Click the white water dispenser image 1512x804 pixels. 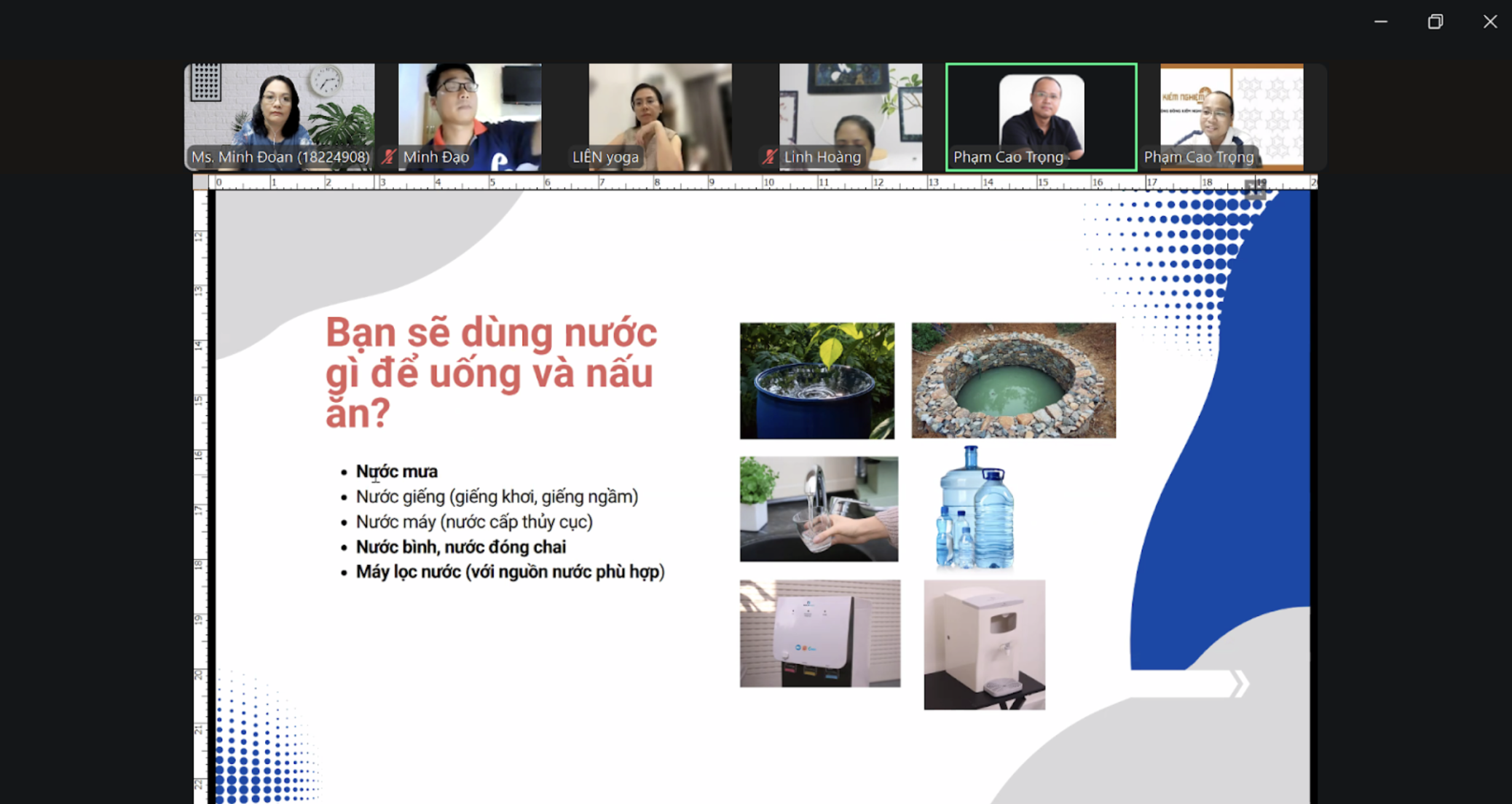(x=984, y=645)
